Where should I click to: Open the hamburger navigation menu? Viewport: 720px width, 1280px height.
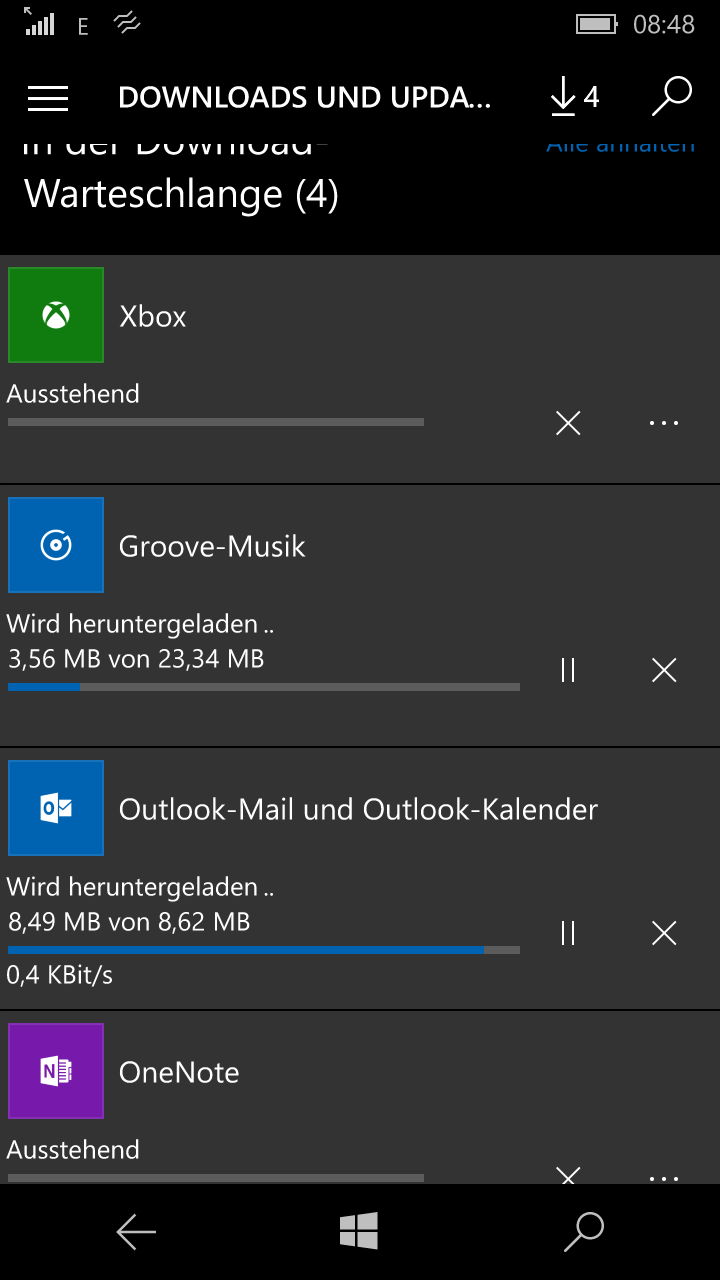tap(48, 97)
